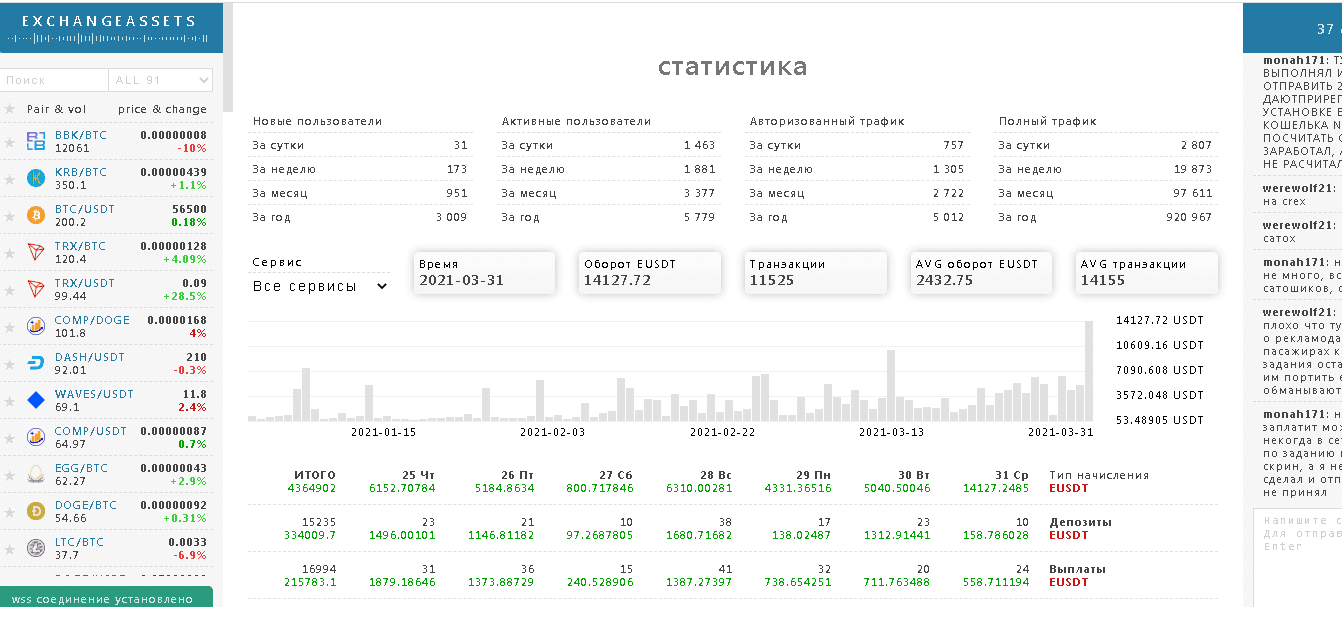Click the favorites star column header

[x=10, y=109]
